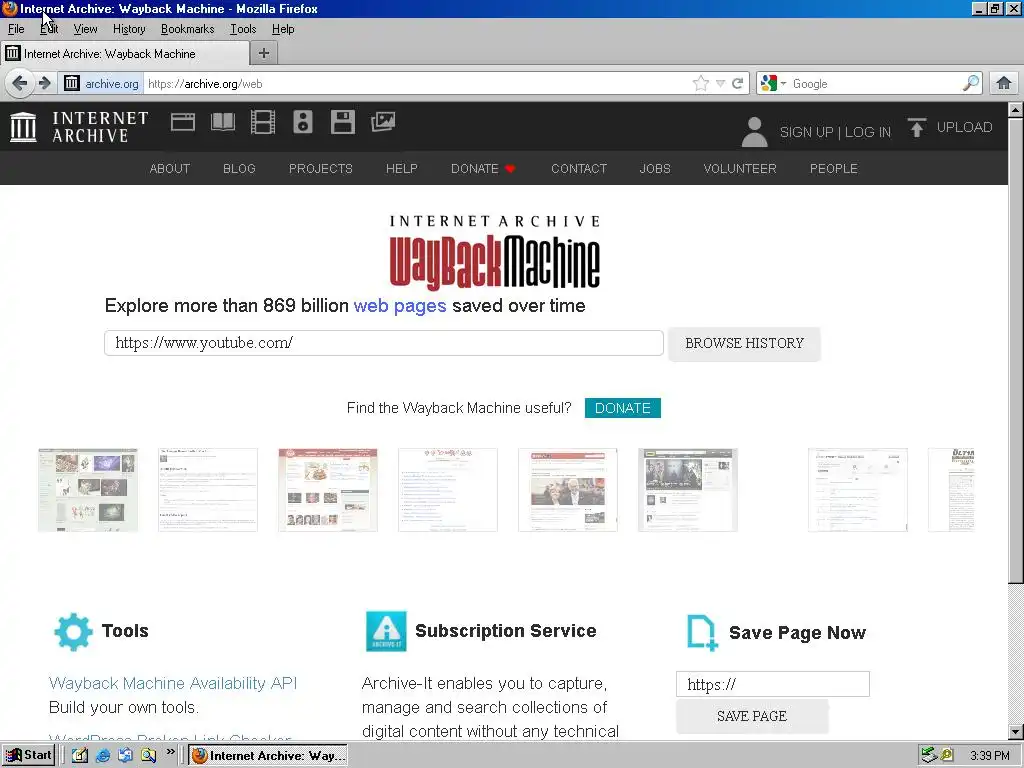This screenshot has width=1024, height=768.
Task: Open Wayback Machine Availability API link
Action: (173, 683)
